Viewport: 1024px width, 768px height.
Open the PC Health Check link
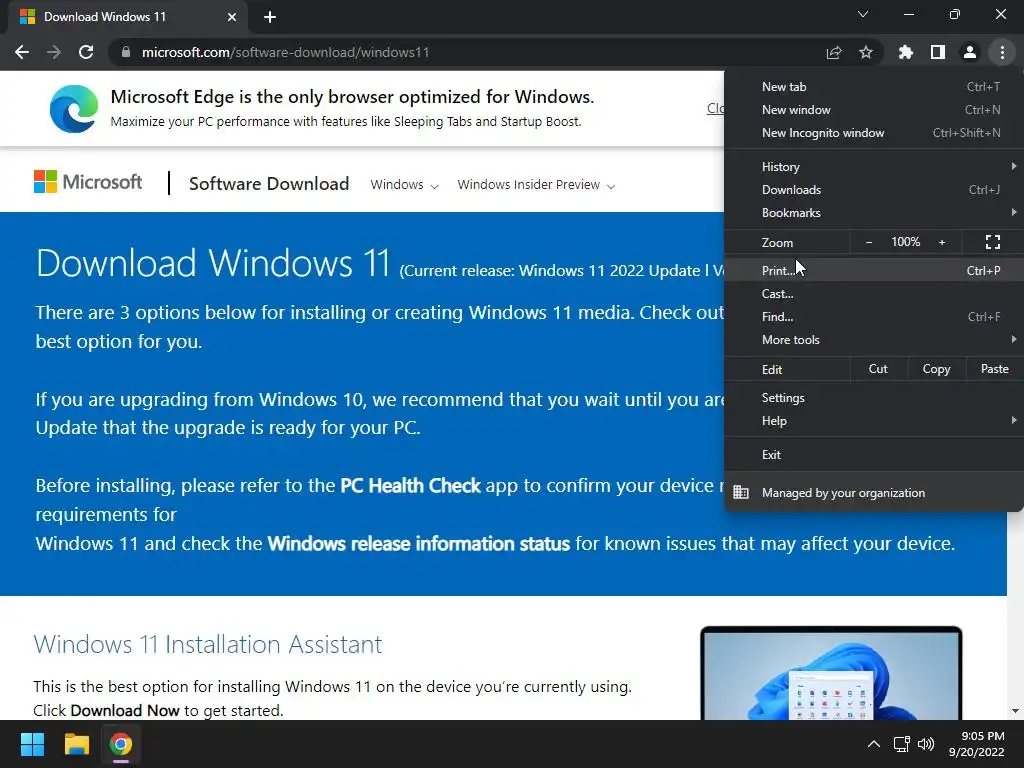point(410,485)
